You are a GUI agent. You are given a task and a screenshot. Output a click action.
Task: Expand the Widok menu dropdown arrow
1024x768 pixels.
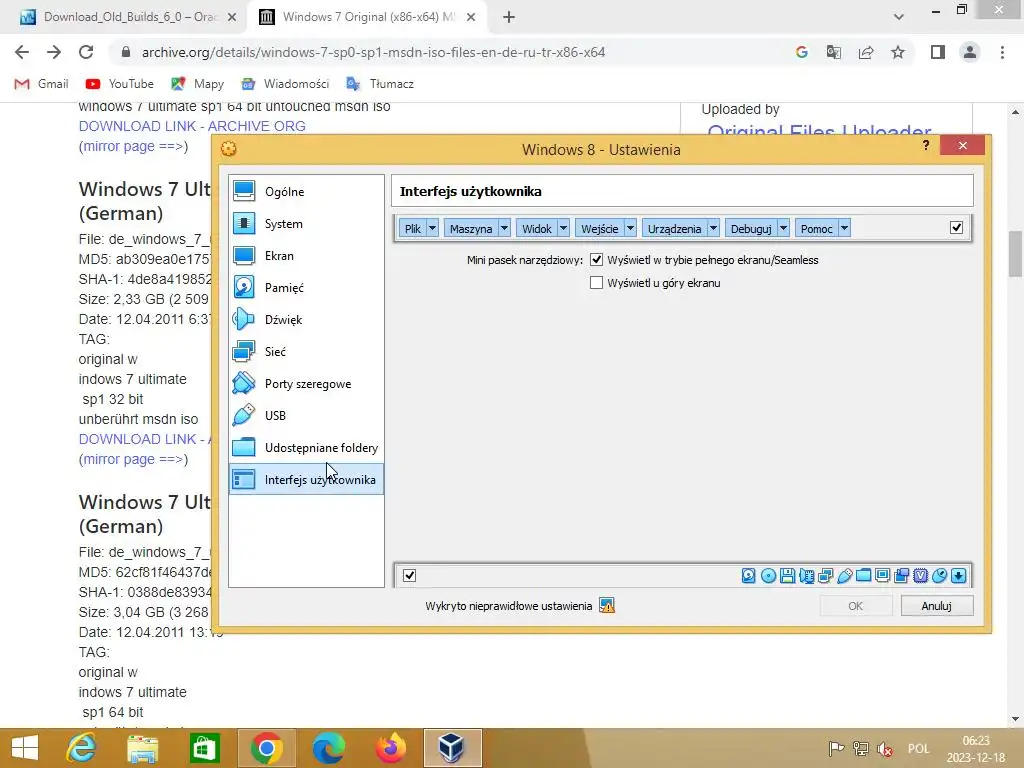(564, 229)
